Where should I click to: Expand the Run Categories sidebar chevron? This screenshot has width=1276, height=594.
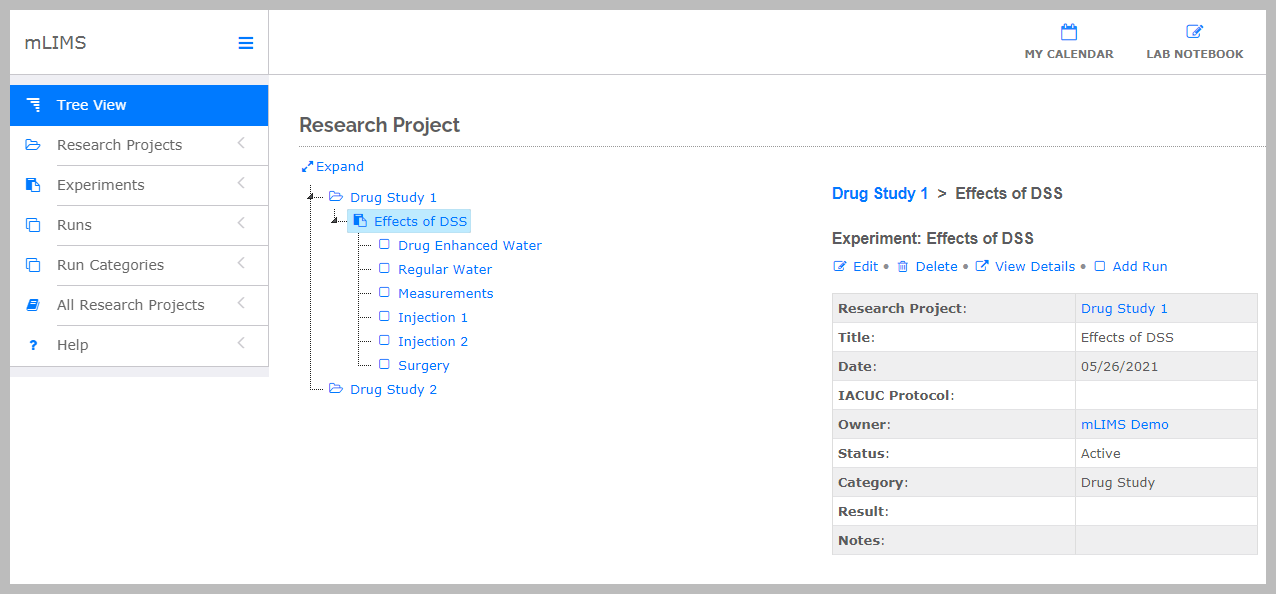(241, 264)
